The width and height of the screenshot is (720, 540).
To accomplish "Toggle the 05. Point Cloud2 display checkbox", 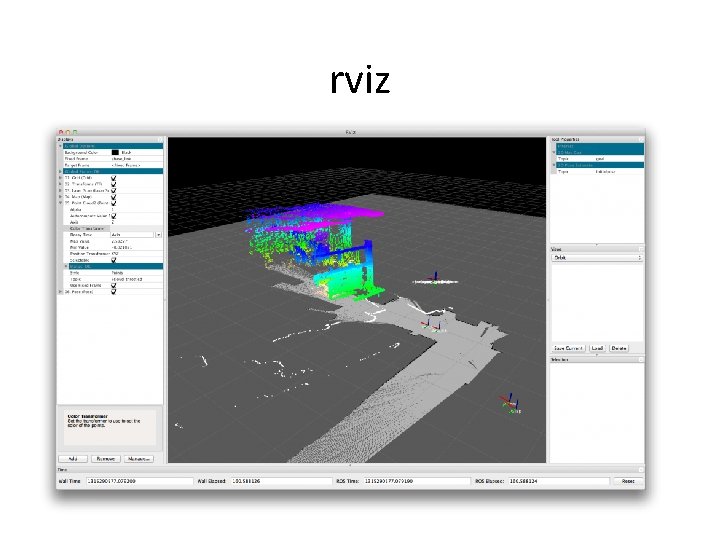I will [113, 202].
